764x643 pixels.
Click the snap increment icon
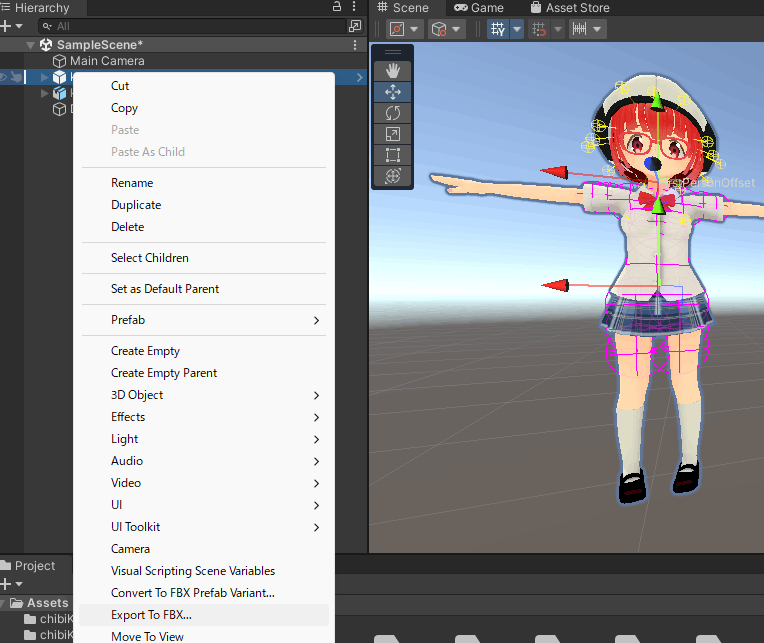[x=539, y=29]
